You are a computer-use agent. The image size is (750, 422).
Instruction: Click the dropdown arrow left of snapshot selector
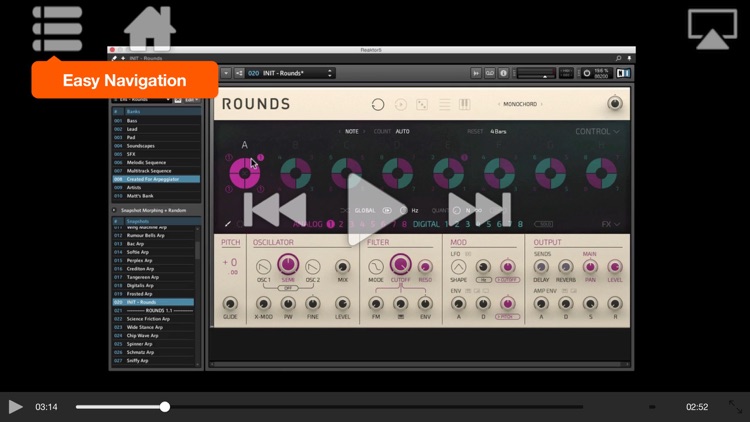tap(226, 73)
